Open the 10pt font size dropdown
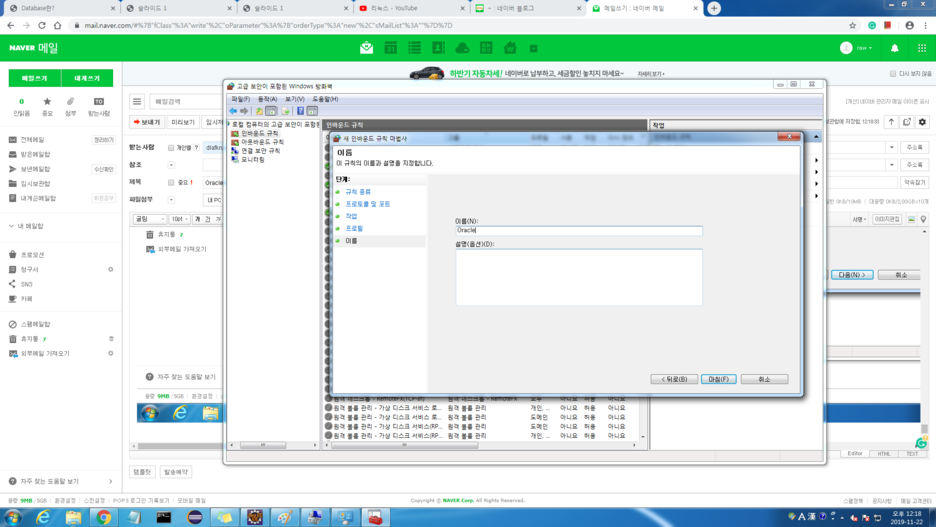The height and width of the screenshot is (527, 936). (x=179, y=220)
